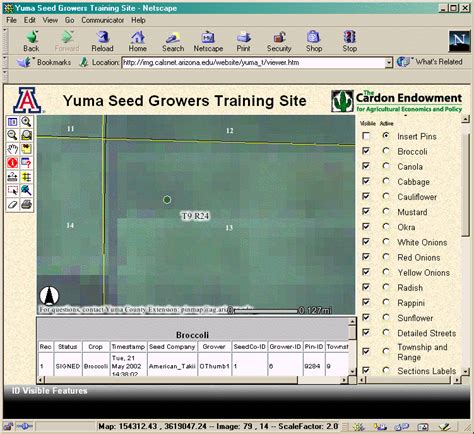Open the Security toolbar button
The image size is (474, 434).
(x=279, y=41)
